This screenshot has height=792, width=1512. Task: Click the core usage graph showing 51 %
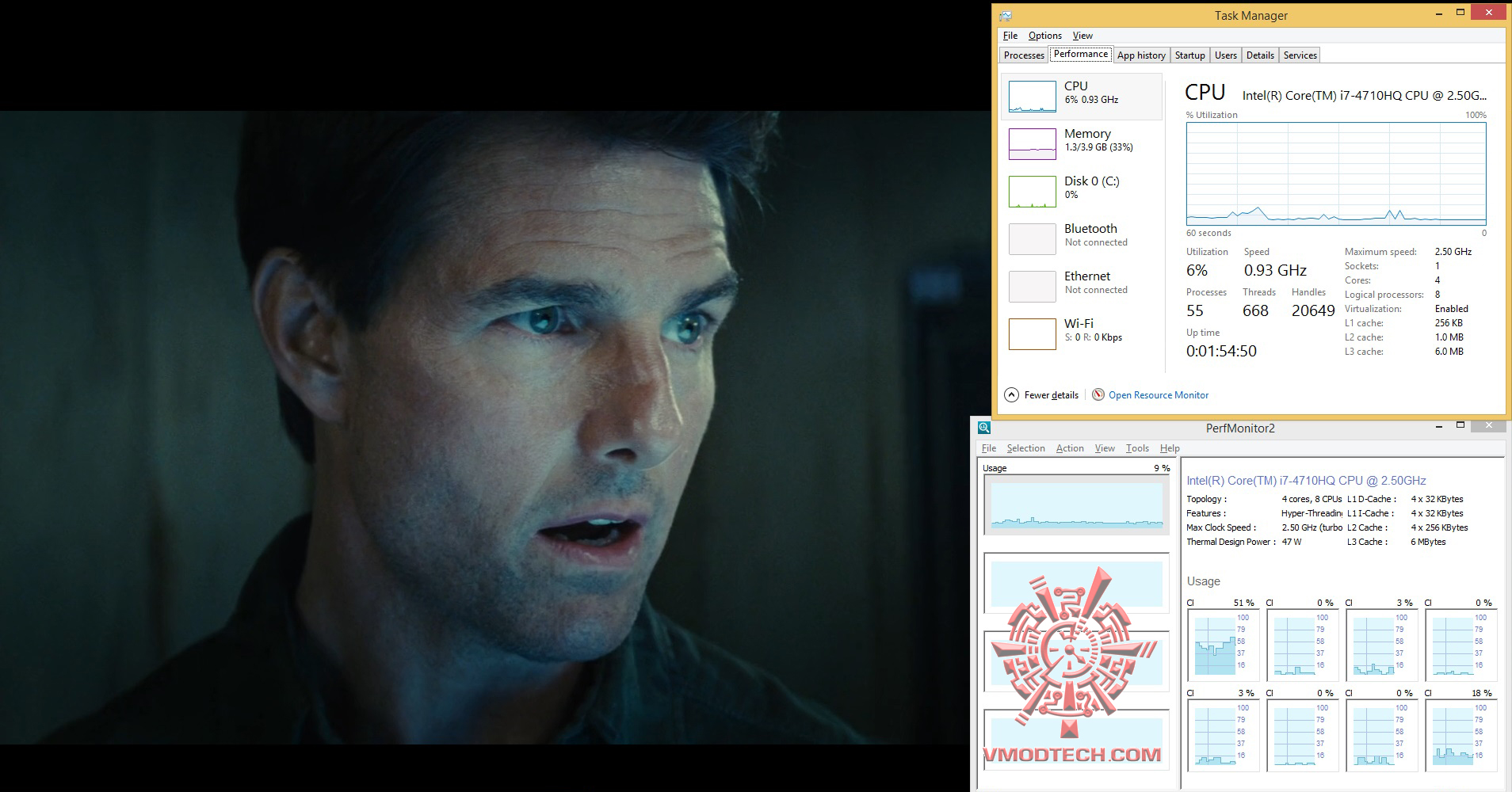click(x=1223, y=645)
